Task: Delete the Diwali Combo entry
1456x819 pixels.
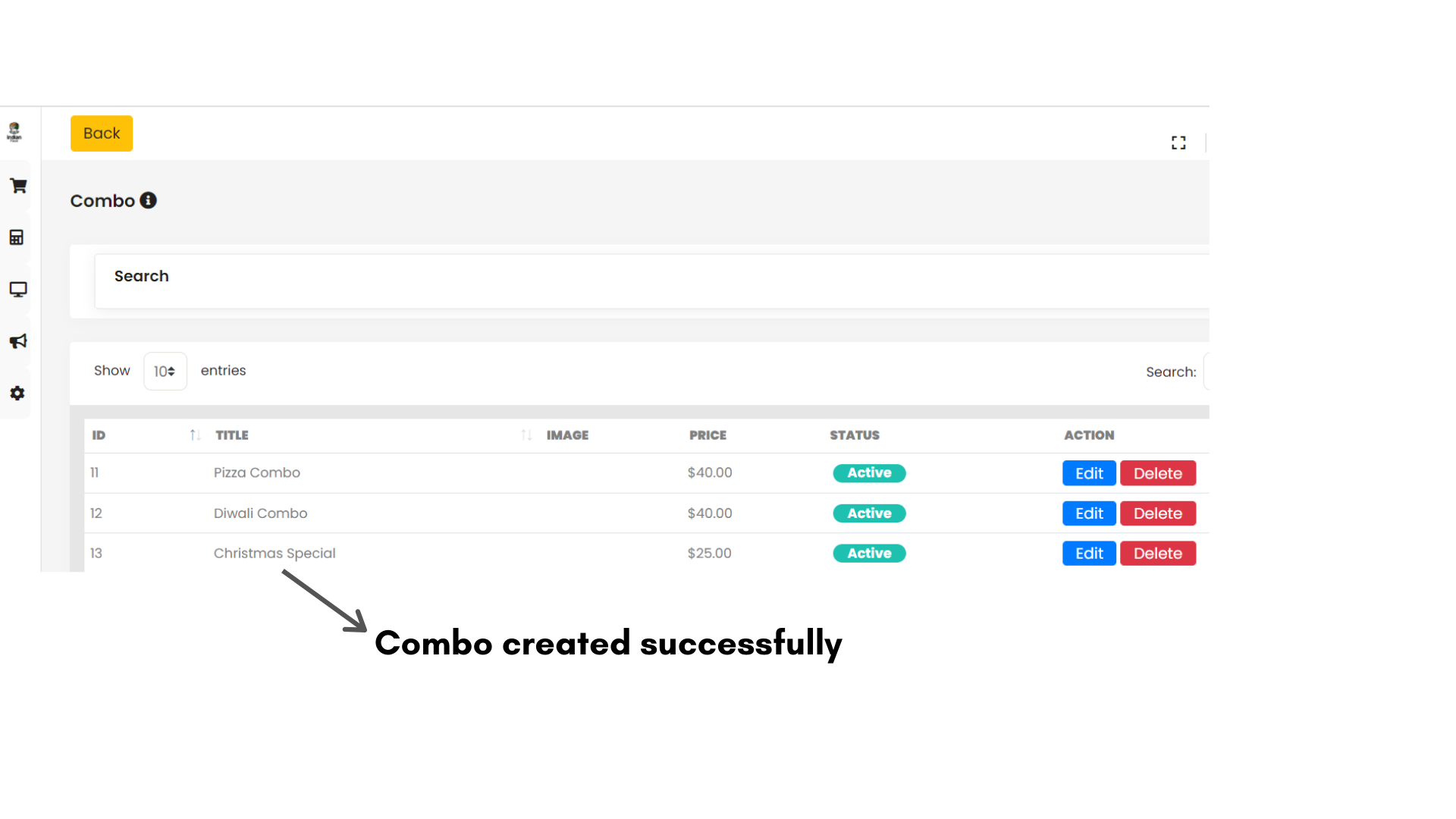Action: (x=1157, y=513)
